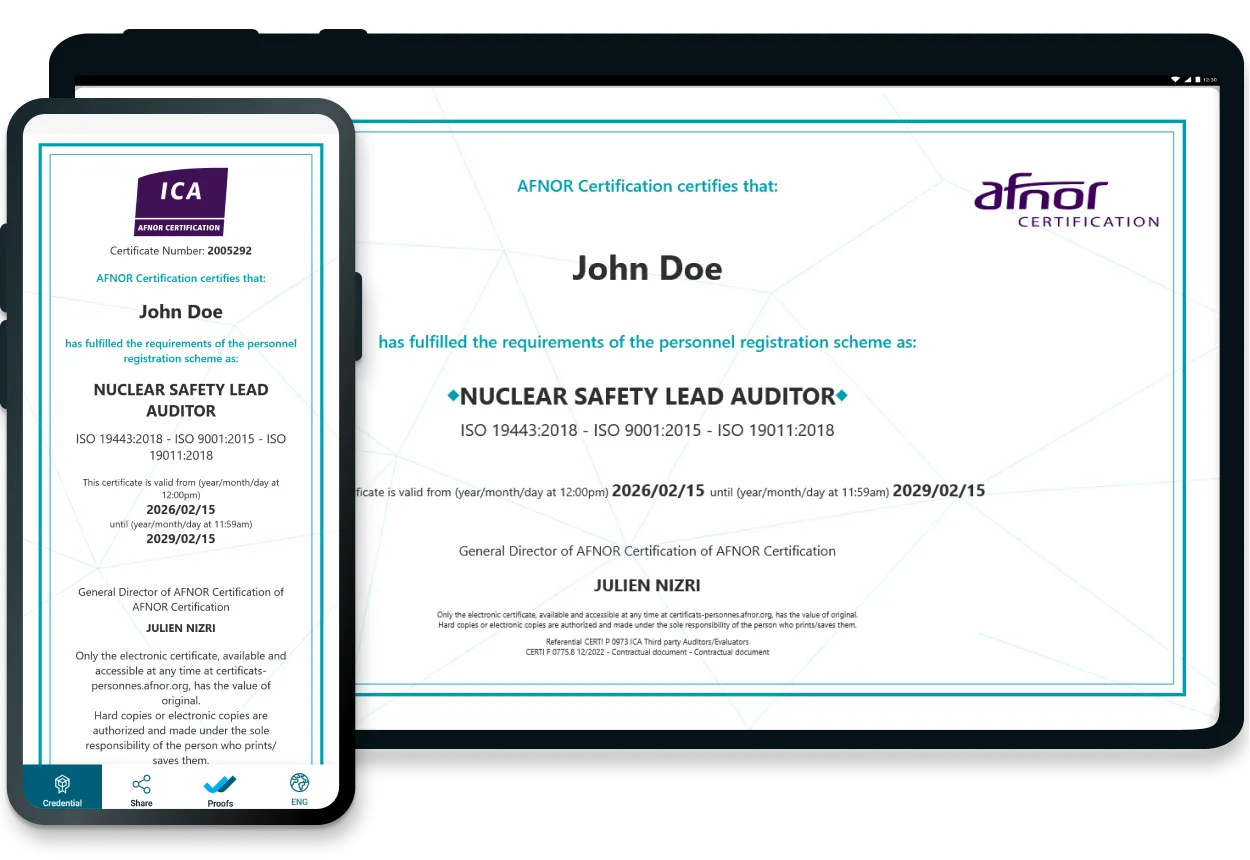1250x860 pixels.
Task: Tap the Proofs double-checkmark icon
Action: (220, 783)
